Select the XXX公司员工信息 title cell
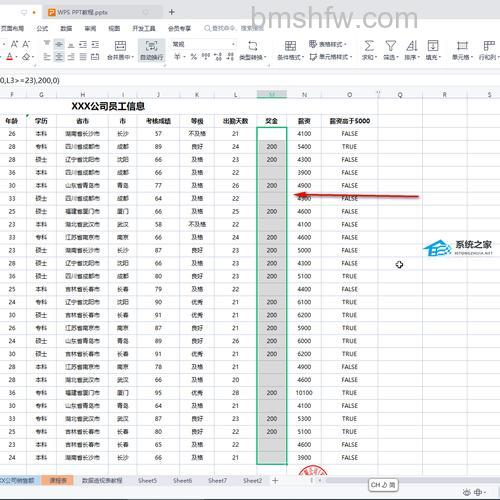 [x=108, y=106]
